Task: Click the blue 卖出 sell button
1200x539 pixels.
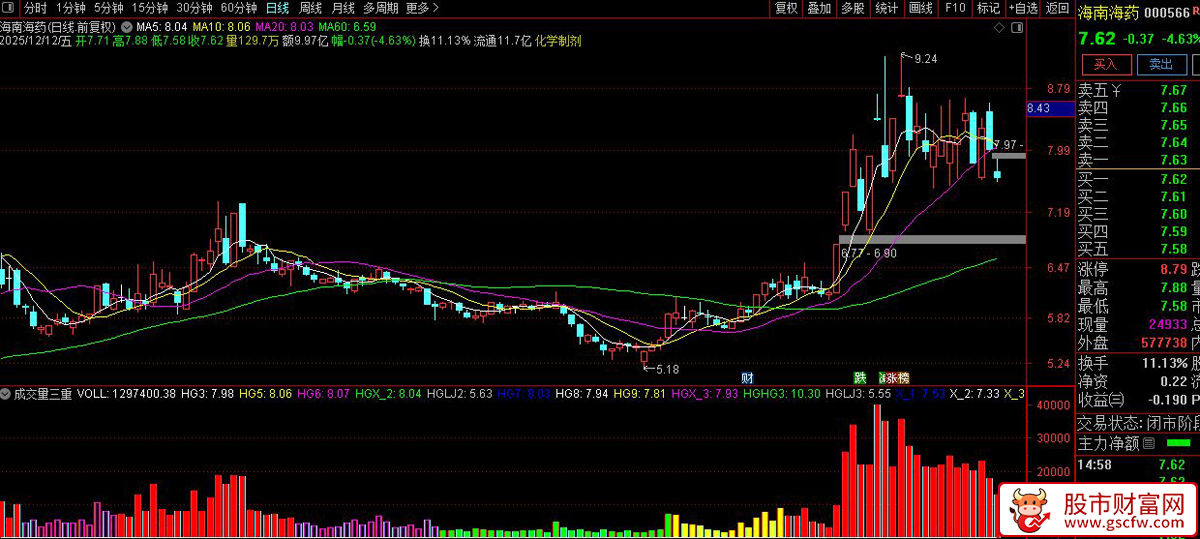Action: [x=1161, y=65]
